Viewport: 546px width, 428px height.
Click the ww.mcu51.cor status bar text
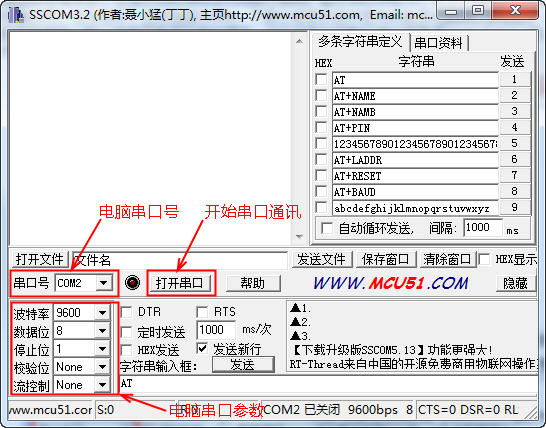pyautogui.click(x=50, y=410)
